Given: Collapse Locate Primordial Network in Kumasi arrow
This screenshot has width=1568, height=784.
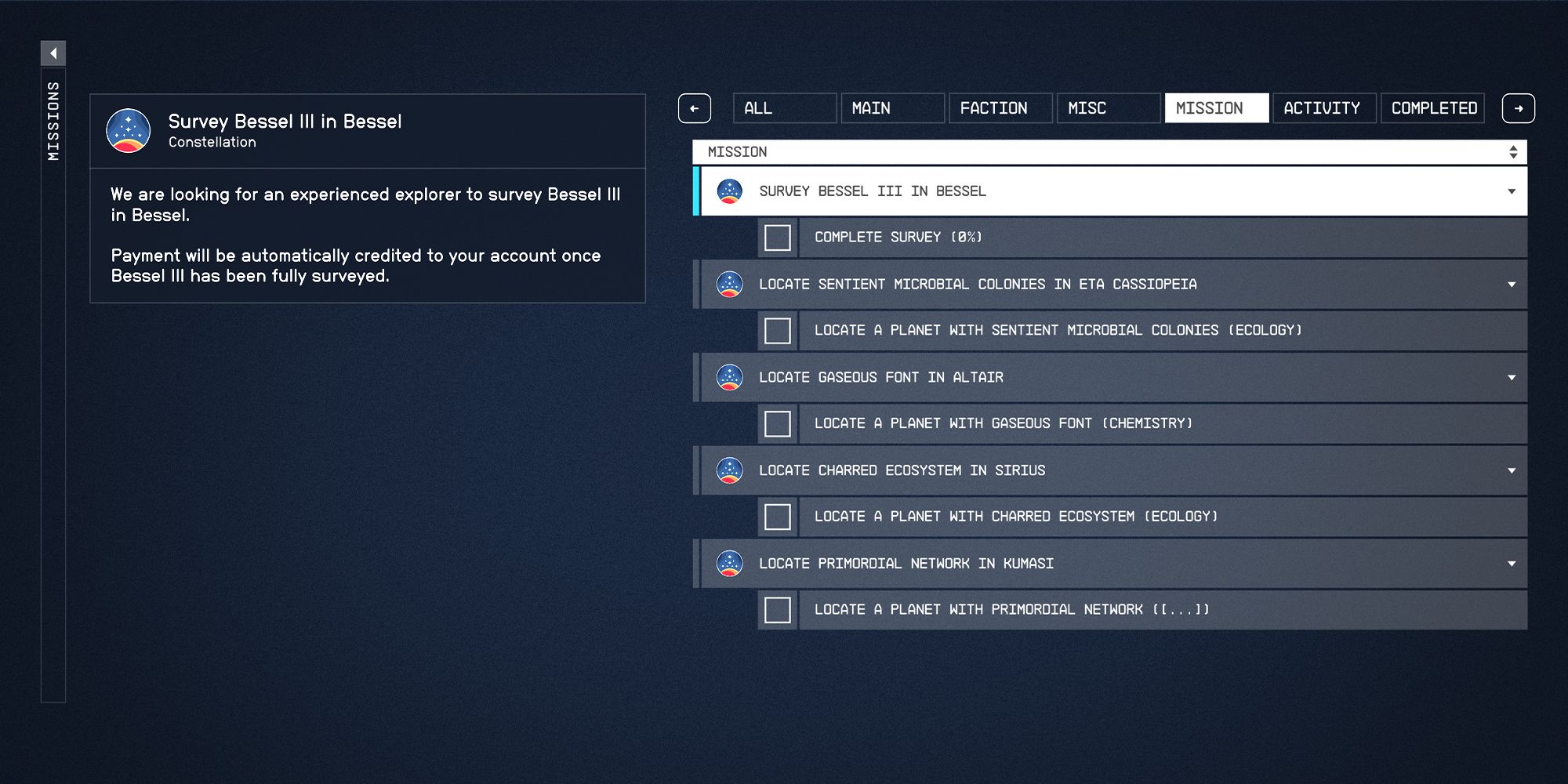Looking at the screenshot, I should point(1512,564).
